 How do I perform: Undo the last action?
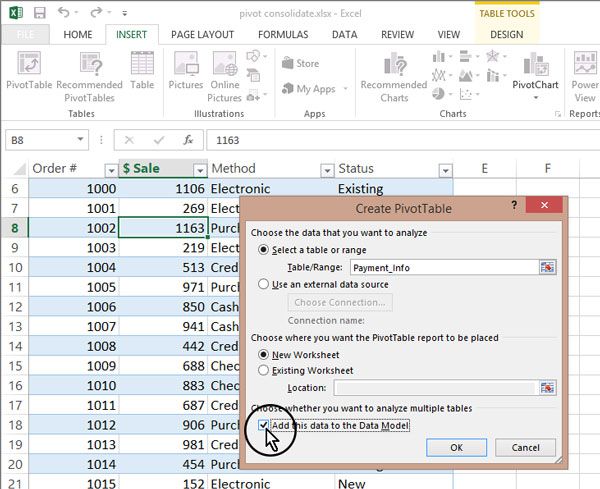click(63, 13)
